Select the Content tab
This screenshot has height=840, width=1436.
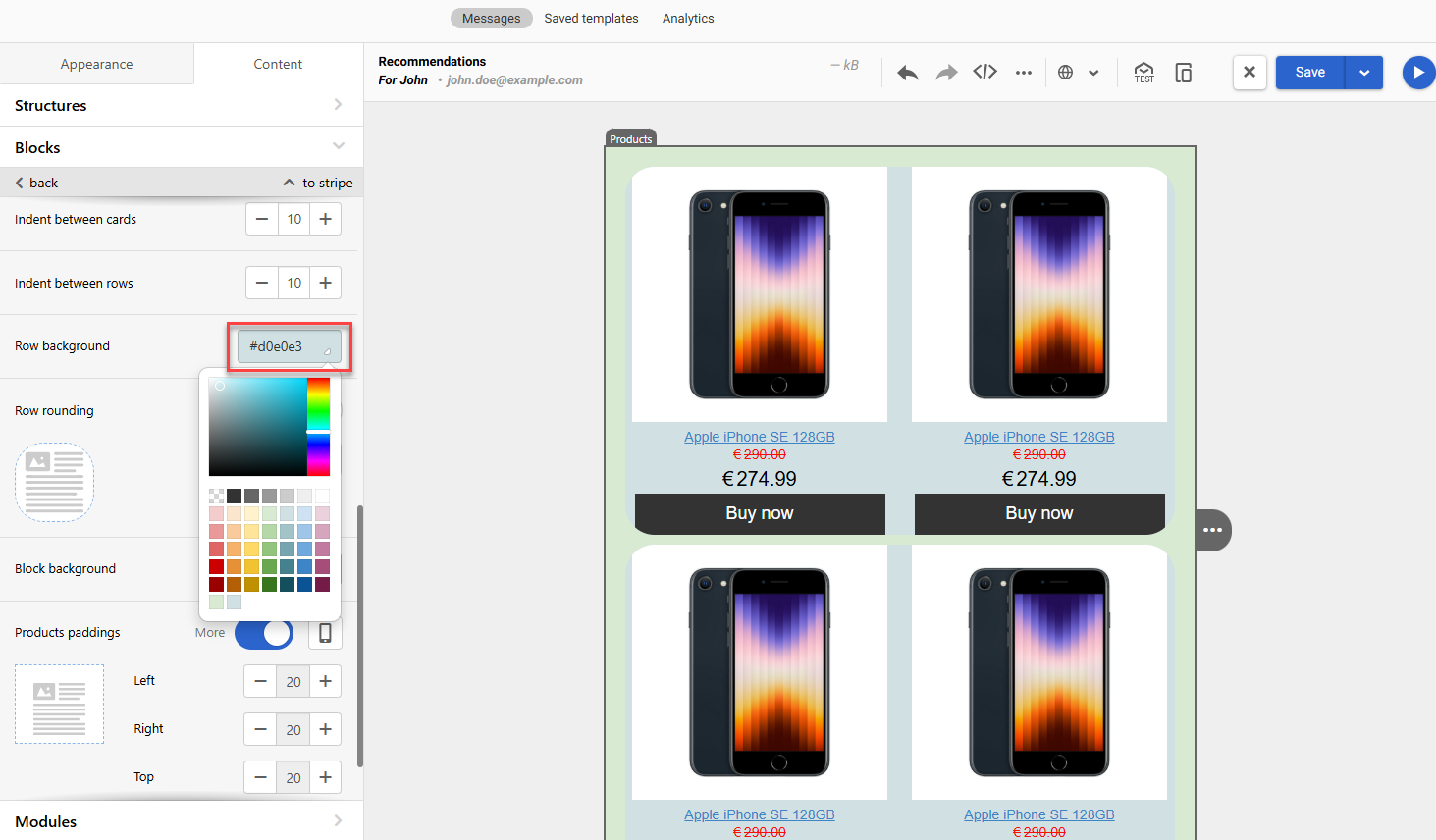click(x=278, y=64)
